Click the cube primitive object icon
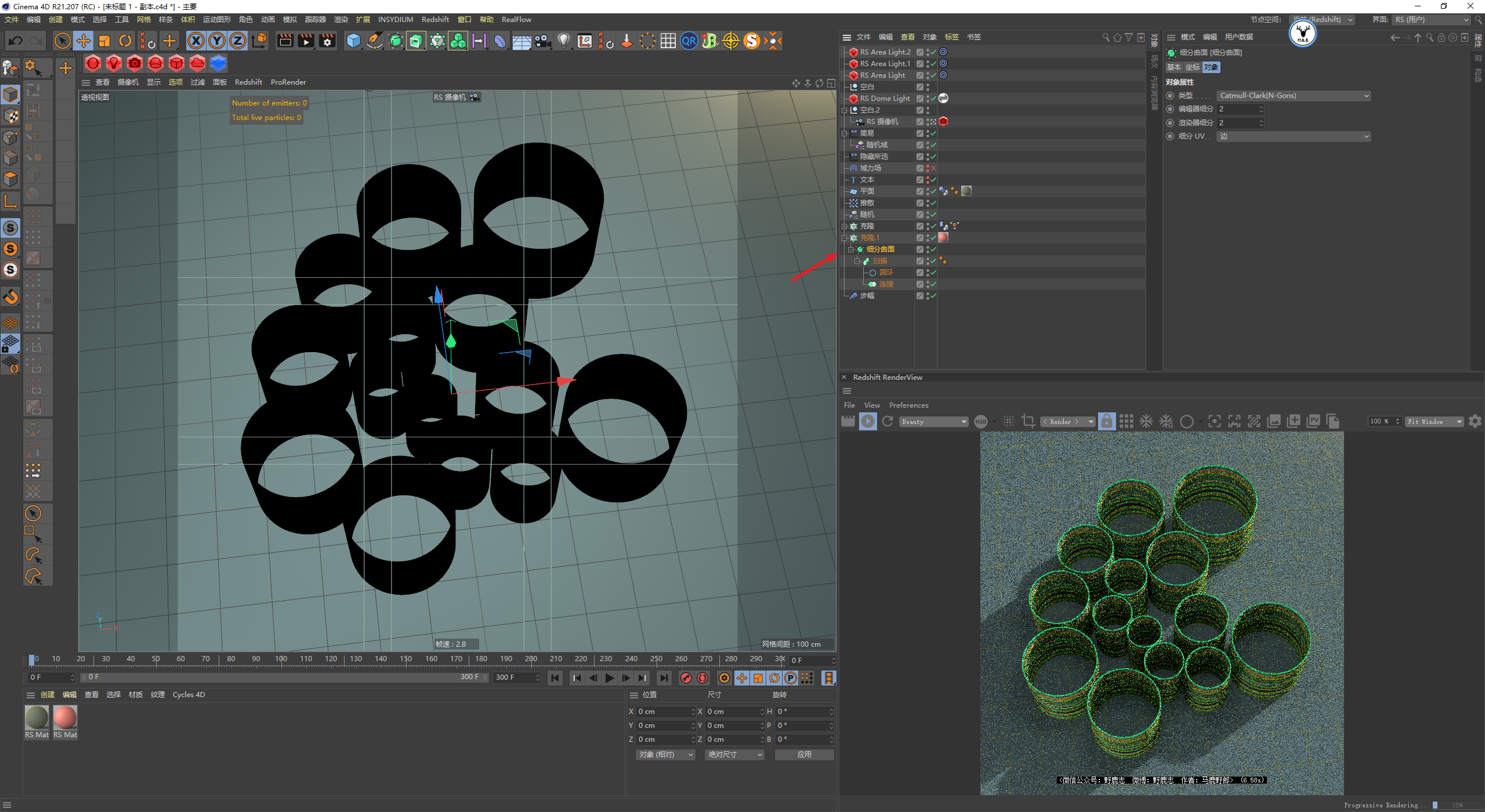1485x812 pixels. click(353, 41)
